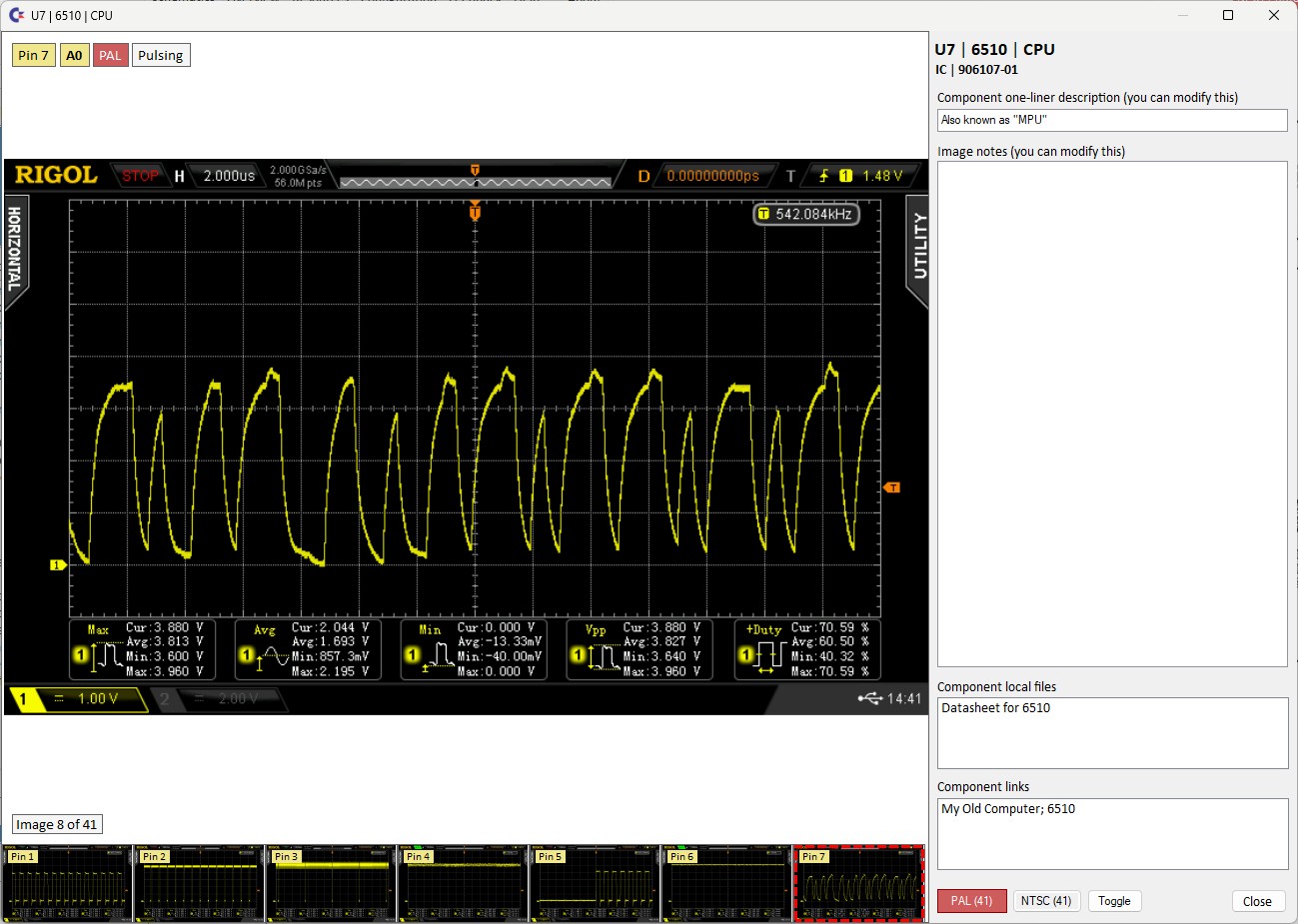Open the Pin 3 thumbnail image
This screenshot has width=1298, height=924.
point(331,884)
